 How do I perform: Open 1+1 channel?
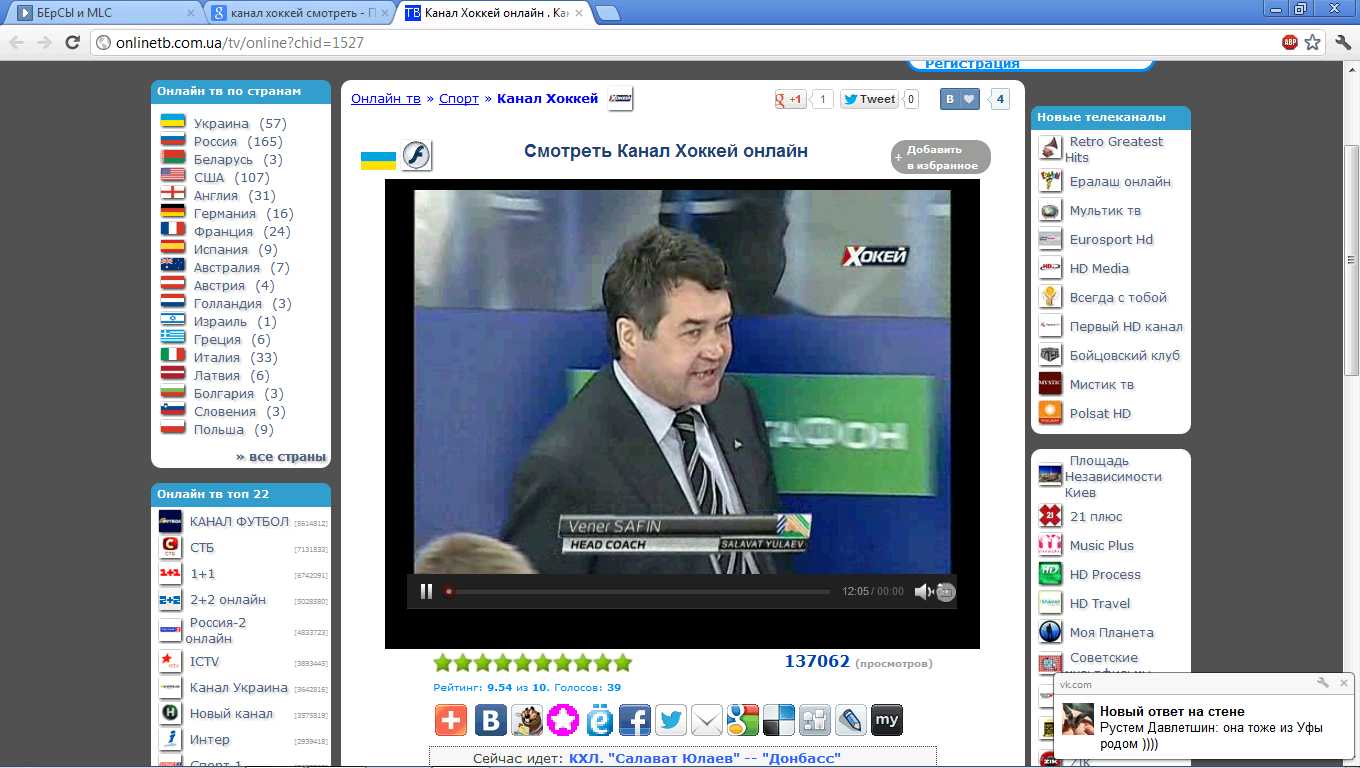tap(202, 573)
